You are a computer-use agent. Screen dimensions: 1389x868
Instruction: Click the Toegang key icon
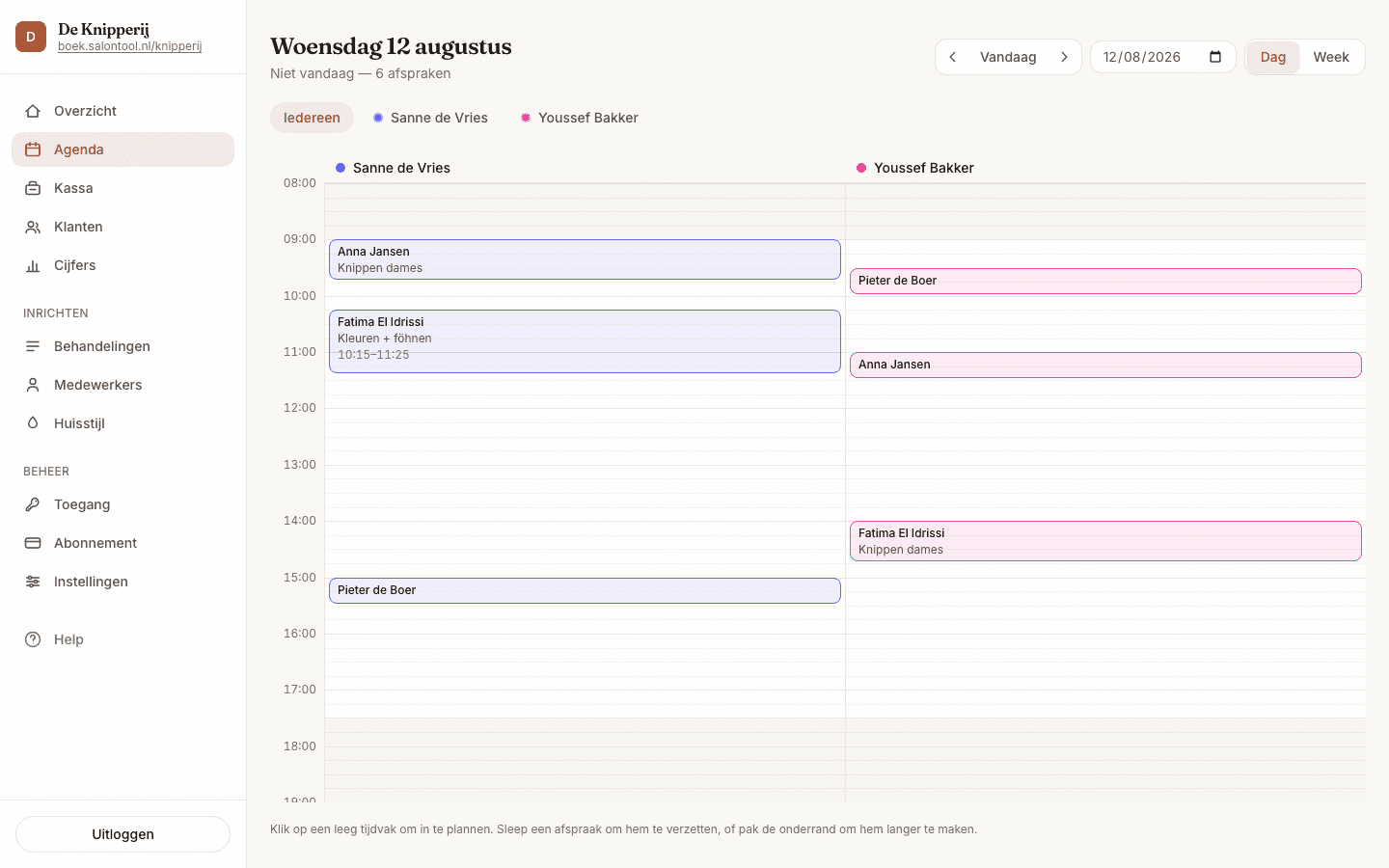click(33, 504)
